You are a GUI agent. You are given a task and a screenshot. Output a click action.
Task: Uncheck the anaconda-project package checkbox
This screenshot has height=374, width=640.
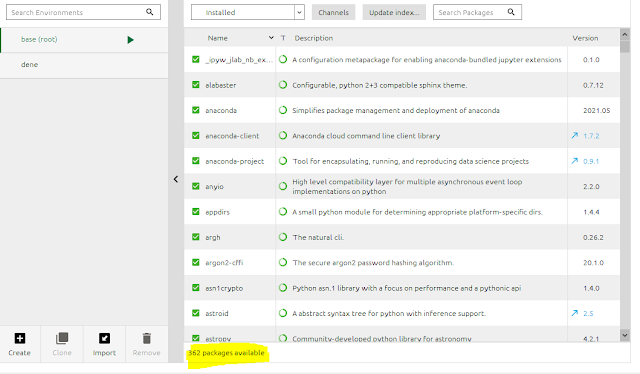196,160
